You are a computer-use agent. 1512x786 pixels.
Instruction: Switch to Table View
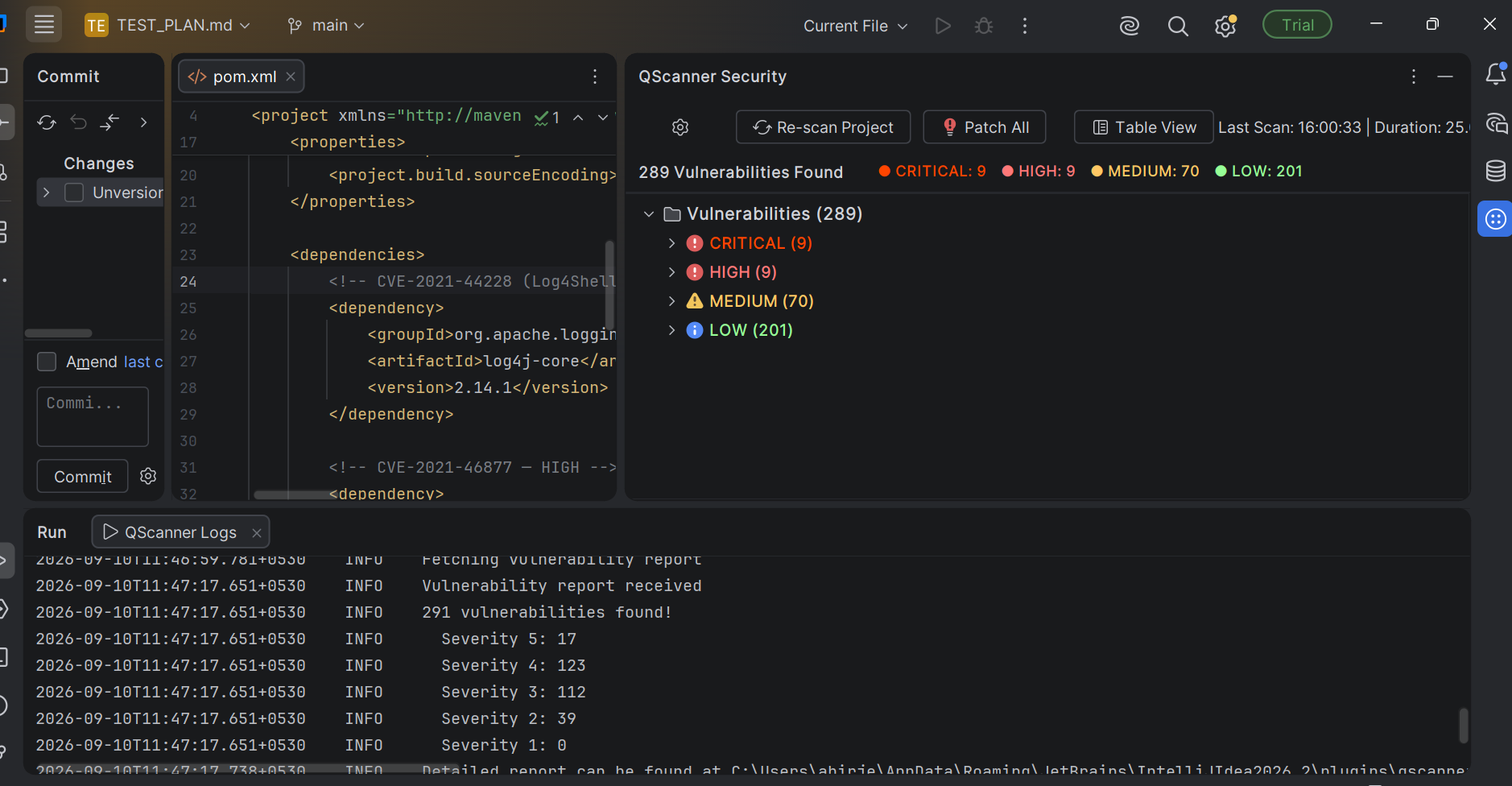tap(1143, 127)
